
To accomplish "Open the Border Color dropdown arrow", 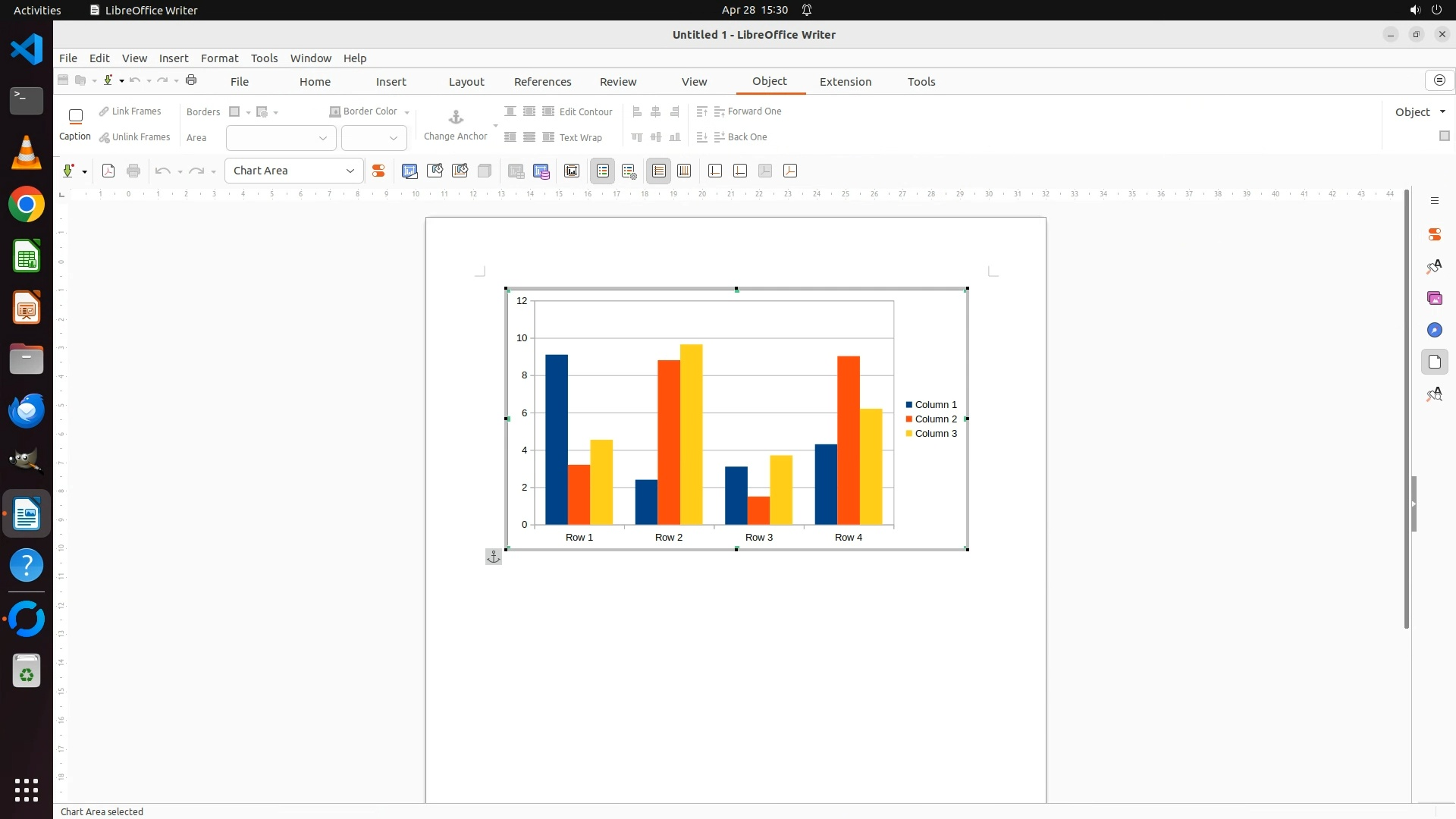I will pyautogui.click(x=407, y=112).
